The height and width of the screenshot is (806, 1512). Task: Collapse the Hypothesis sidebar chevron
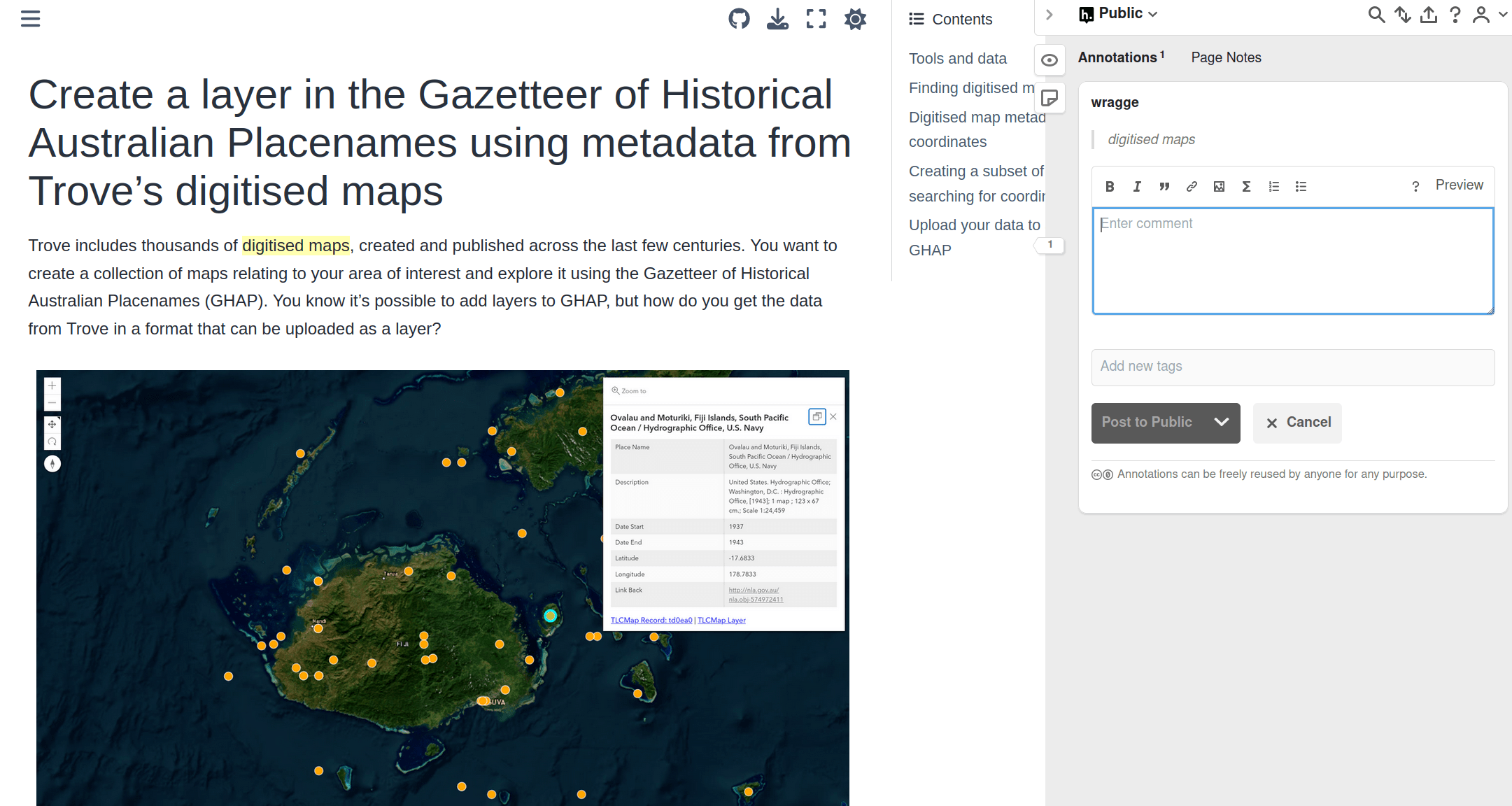pyautogui.click(x=1049, y=15)
